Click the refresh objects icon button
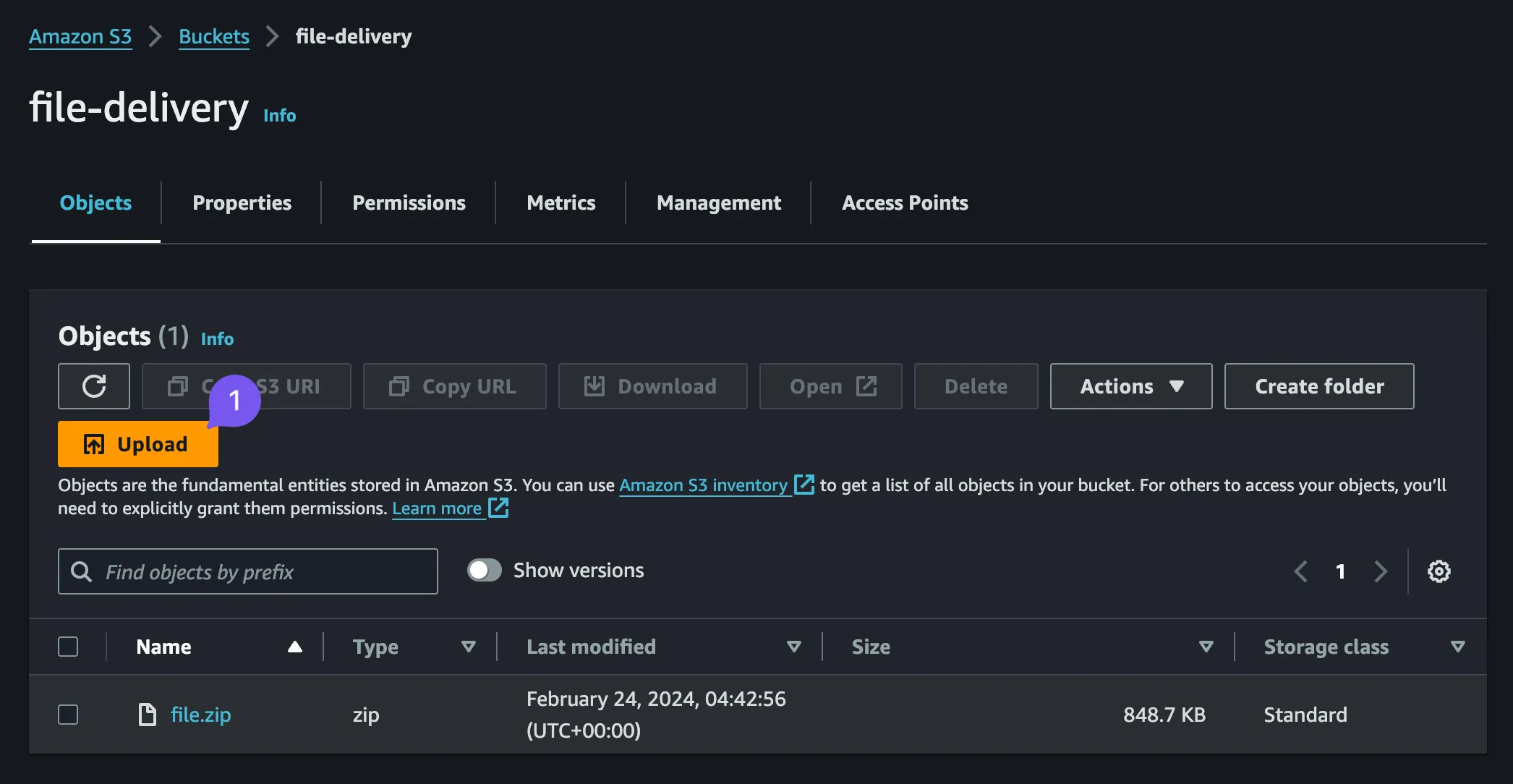This screenshot has height=784, width=1513. click(94, 386)
